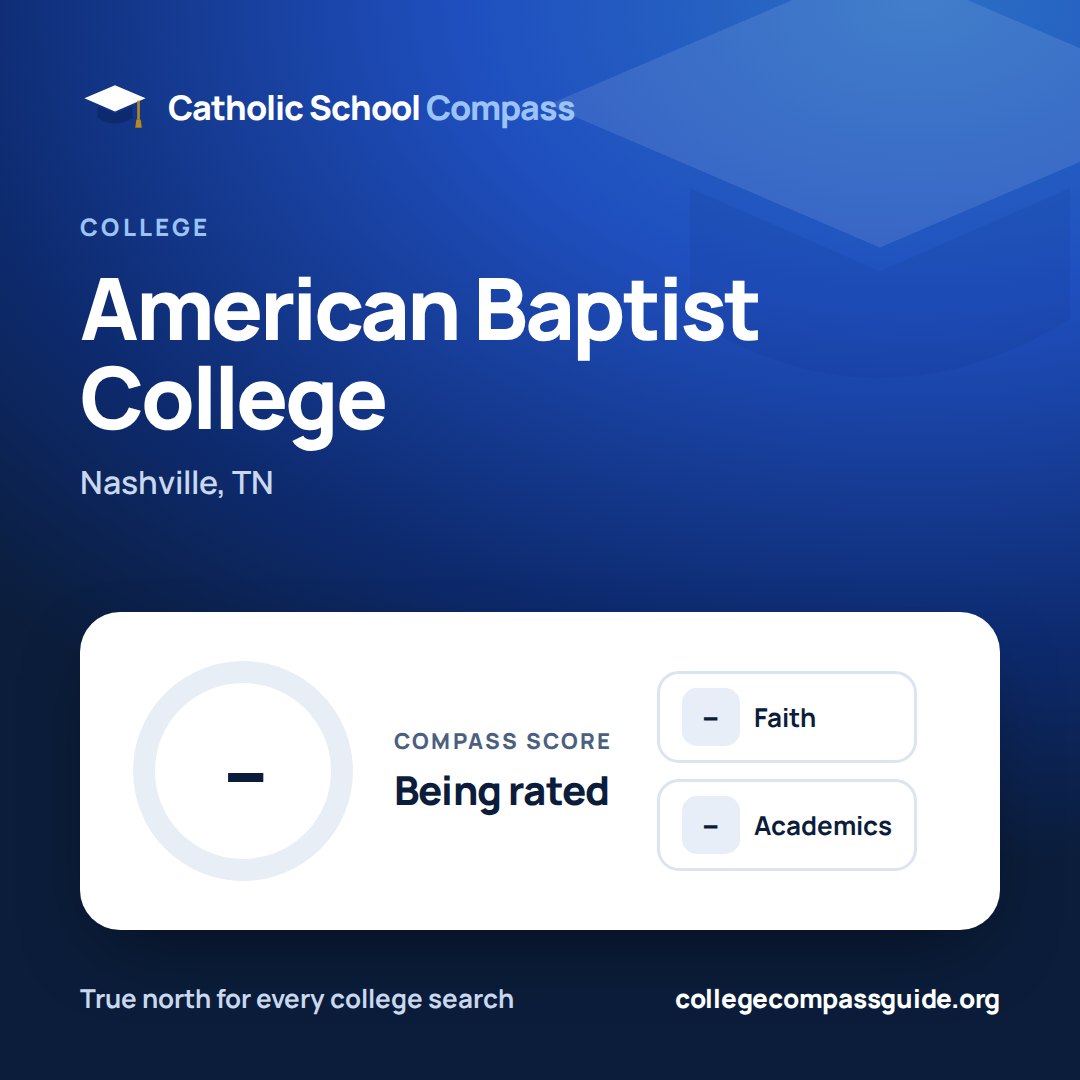The height and width of the screenshot is (1080, 1080).
Task: Click the word Compass in the logo
Action: pos(500,109)
